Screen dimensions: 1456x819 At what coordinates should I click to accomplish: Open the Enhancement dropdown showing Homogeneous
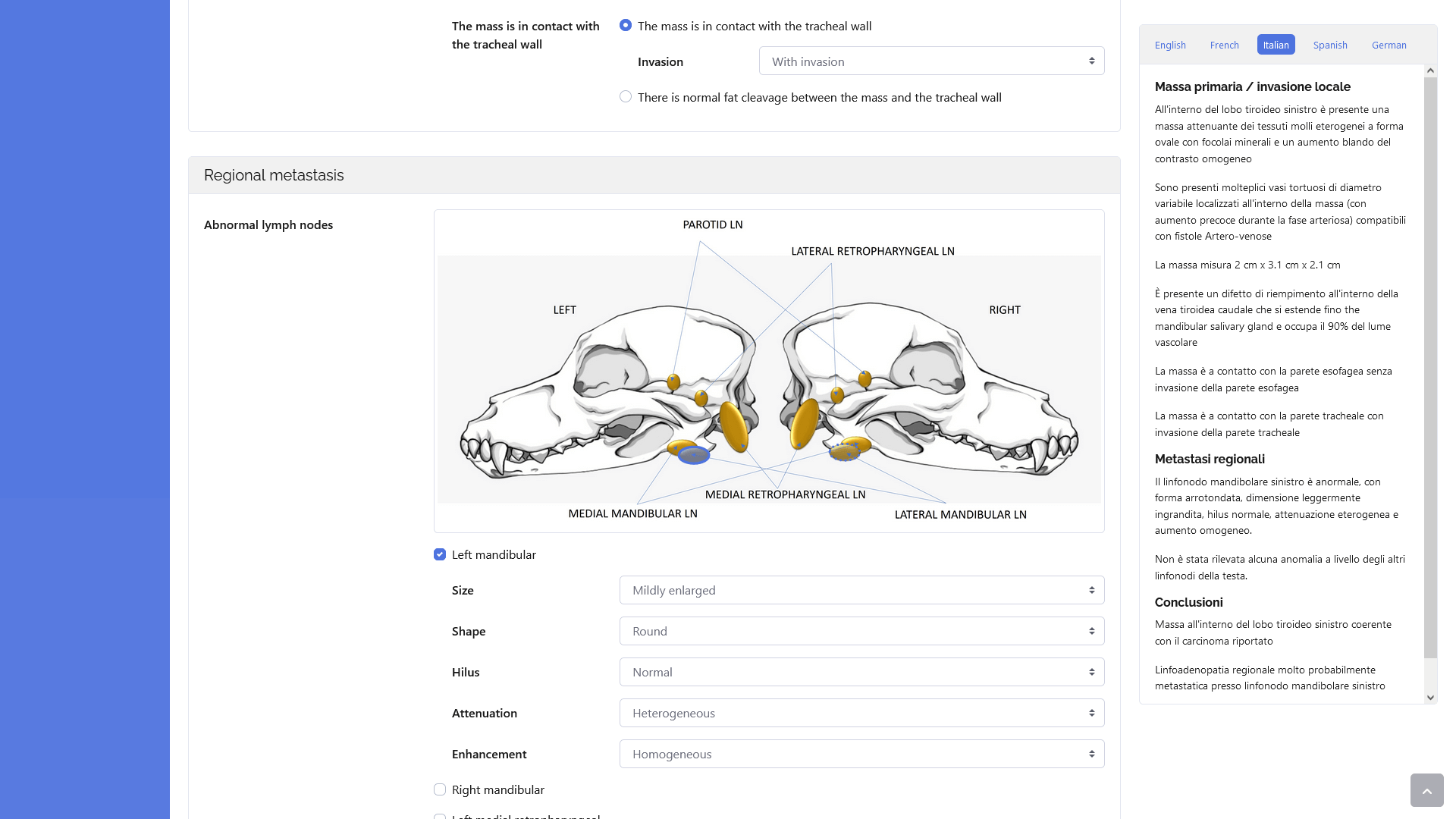point(861,754)
